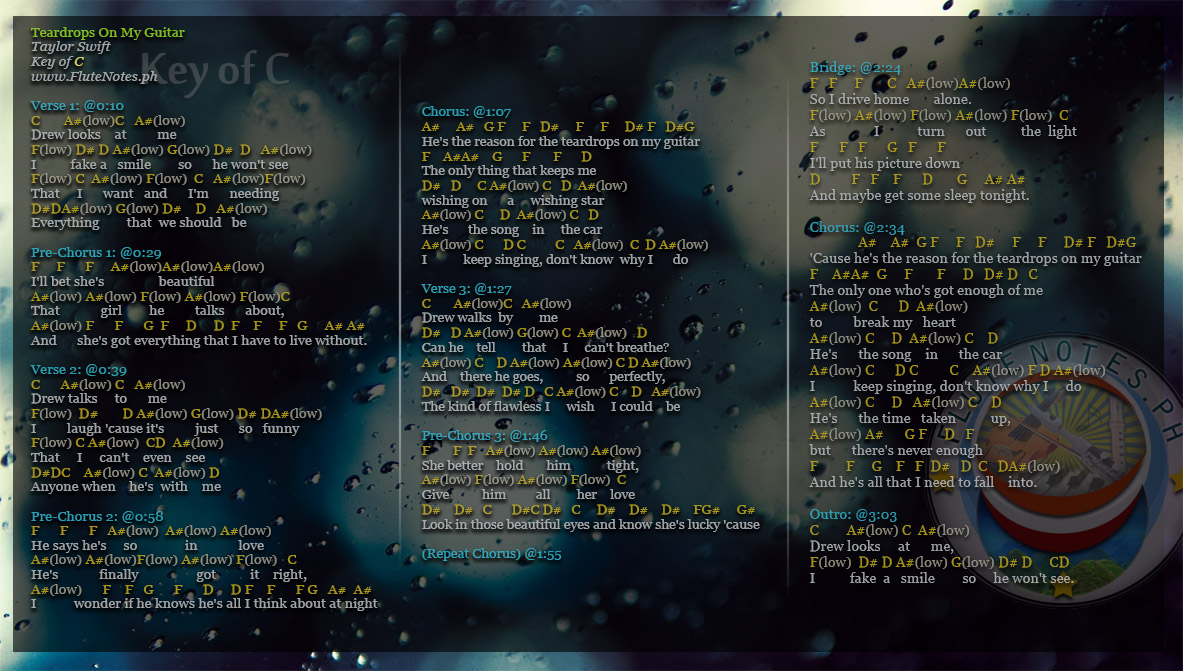The image size is (1183, 671).
Task: Click lyric 'Can he tell that I can't breathe?'
Action: [x=545, y=348]
